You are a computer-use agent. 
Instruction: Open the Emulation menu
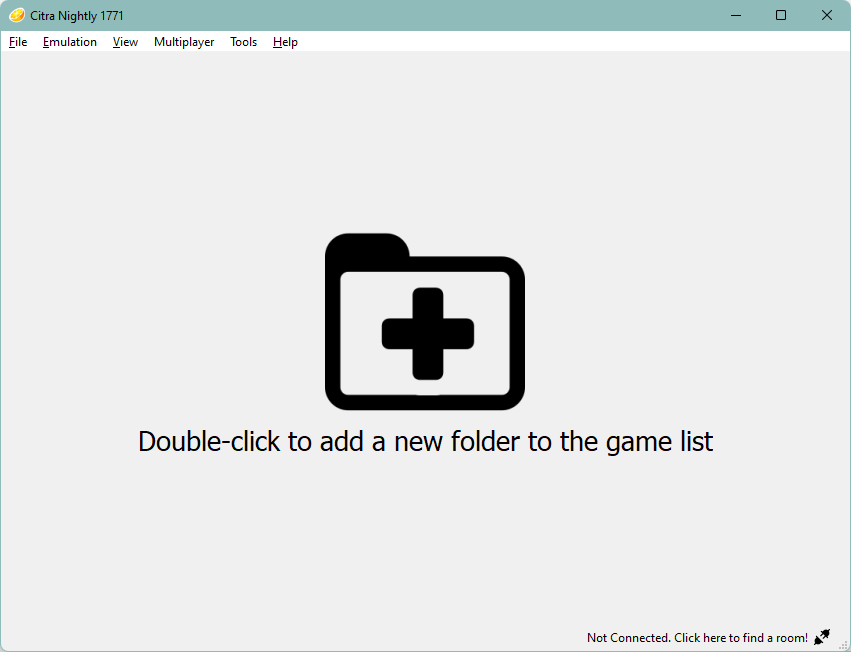click(x=70, y=42)
